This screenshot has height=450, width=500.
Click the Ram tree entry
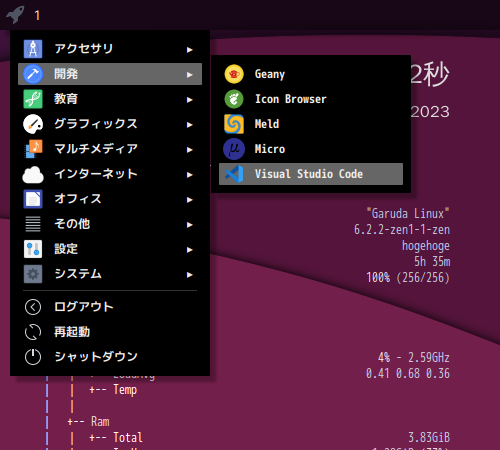pos(100,422)
